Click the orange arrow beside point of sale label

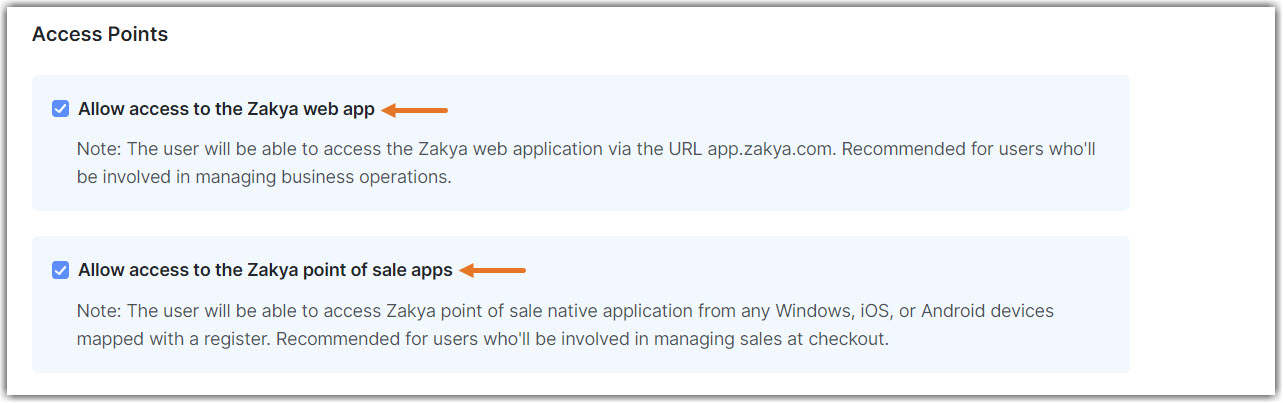pyautogui.click(x=493, y=270)
